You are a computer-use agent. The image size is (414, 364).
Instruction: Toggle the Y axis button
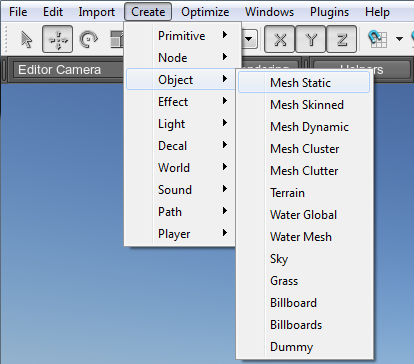pos(311,39)
